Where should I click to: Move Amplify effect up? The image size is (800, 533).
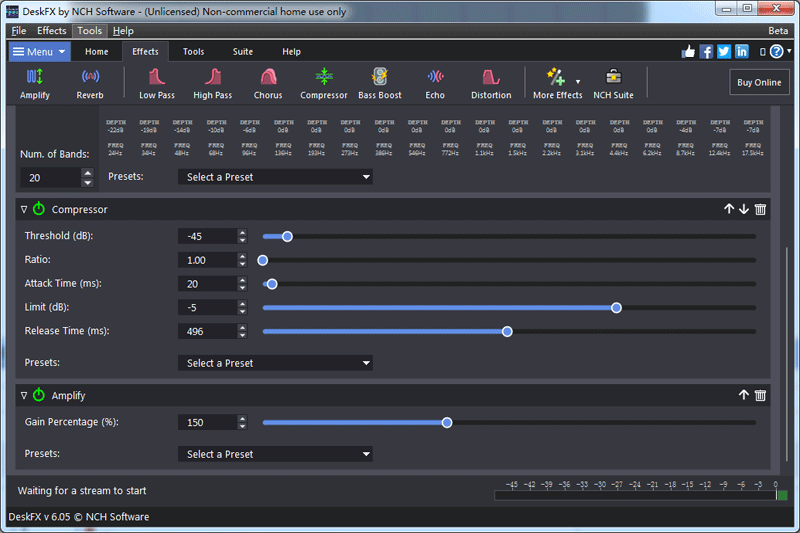tap(744, 395)
